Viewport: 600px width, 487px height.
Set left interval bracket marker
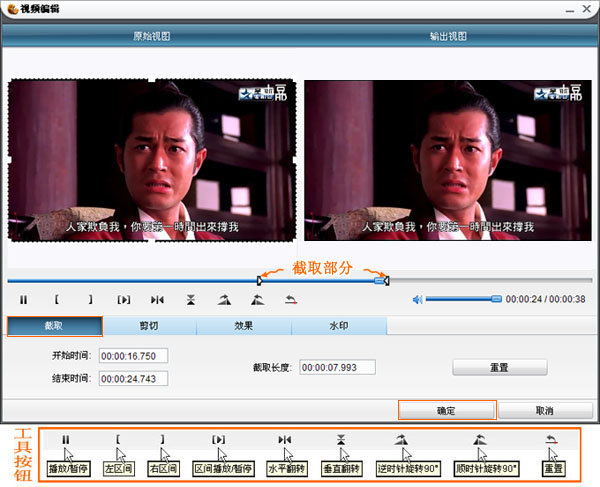57,300
